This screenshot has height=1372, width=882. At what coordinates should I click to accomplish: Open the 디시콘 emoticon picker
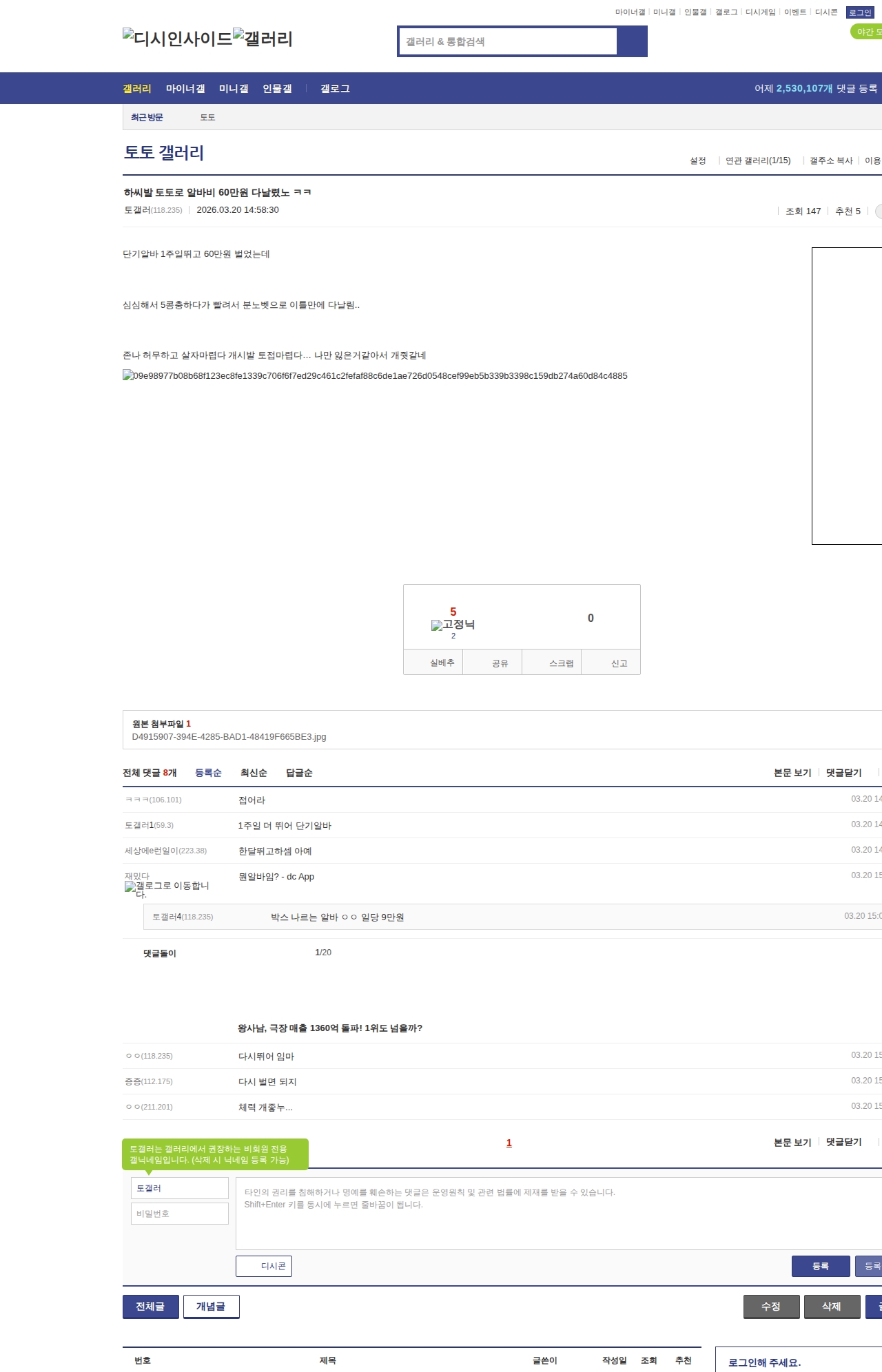pos(264,1266)
